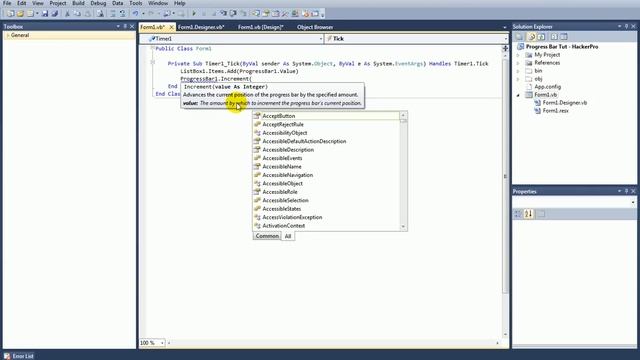Switch to the Form1.Designer.vb tab

(201, 27)
